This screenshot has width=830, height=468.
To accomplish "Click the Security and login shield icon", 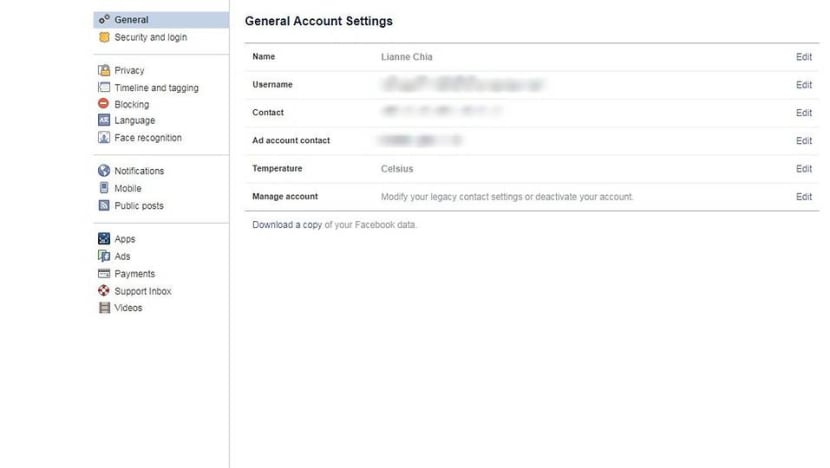I will pyautogui.click(x=104, y=38).
